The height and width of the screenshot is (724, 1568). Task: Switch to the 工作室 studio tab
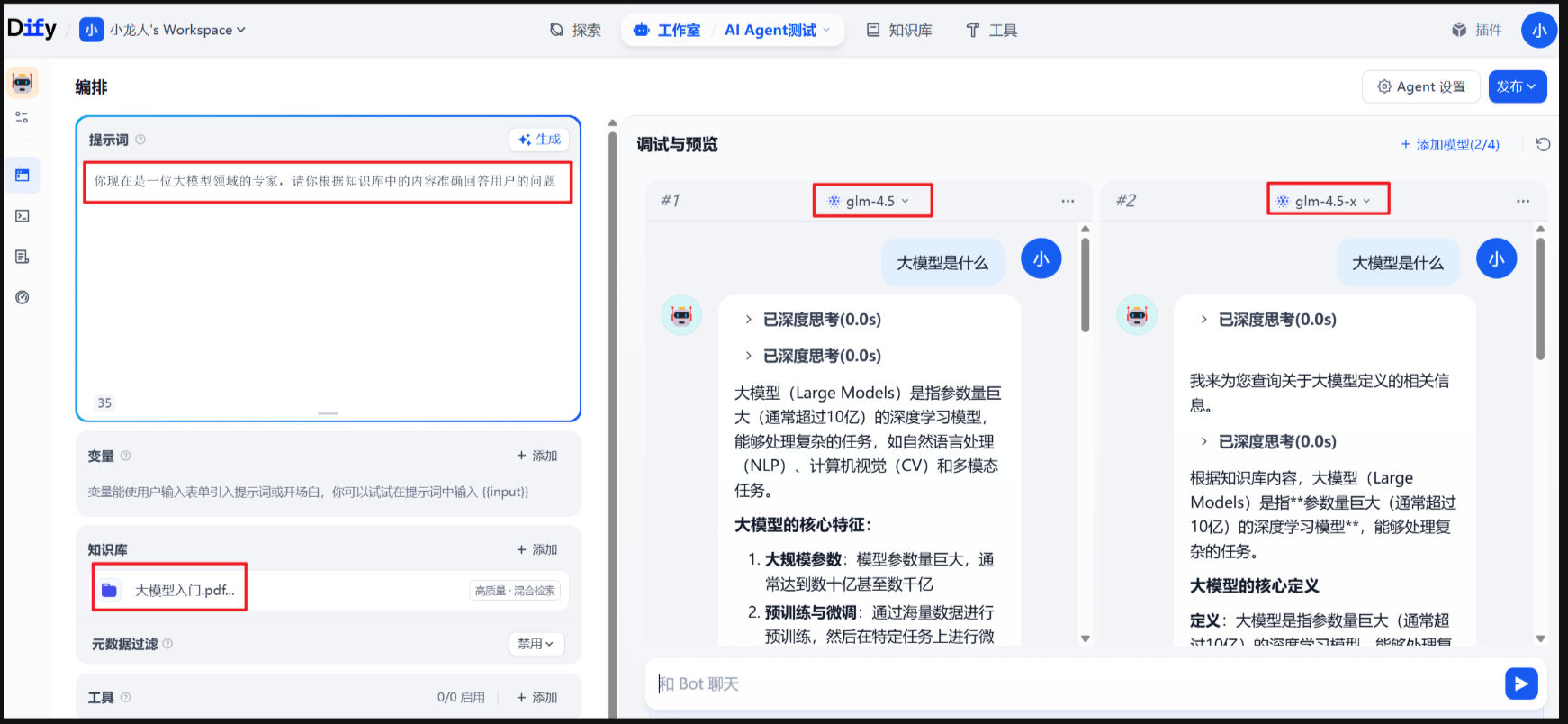pyautogui.click(x=667, y=30)
